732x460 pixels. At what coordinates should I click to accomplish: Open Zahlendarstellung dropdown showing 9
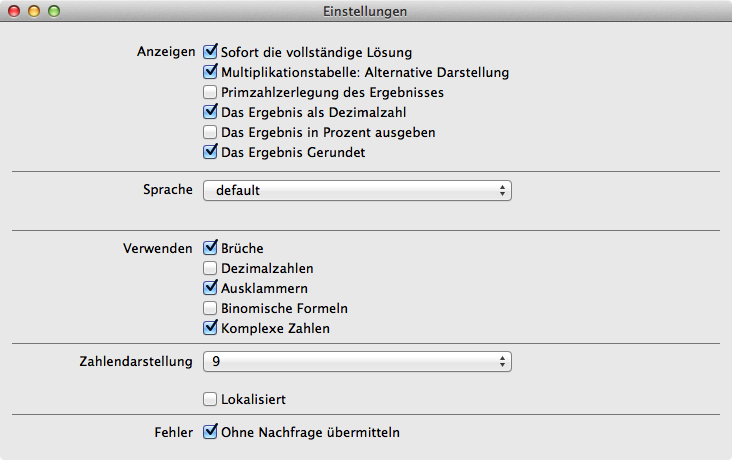click(x=358, y=361)
